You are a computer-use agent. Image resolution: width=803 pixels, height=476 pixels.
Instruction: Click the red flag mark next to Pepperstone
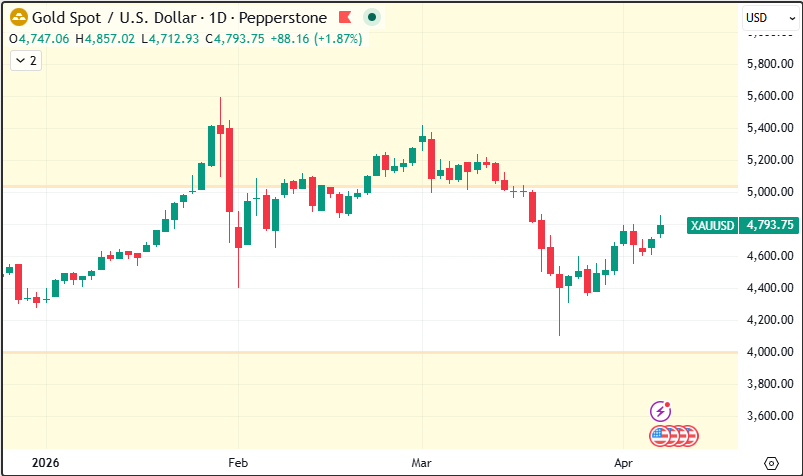coord(344,17)
